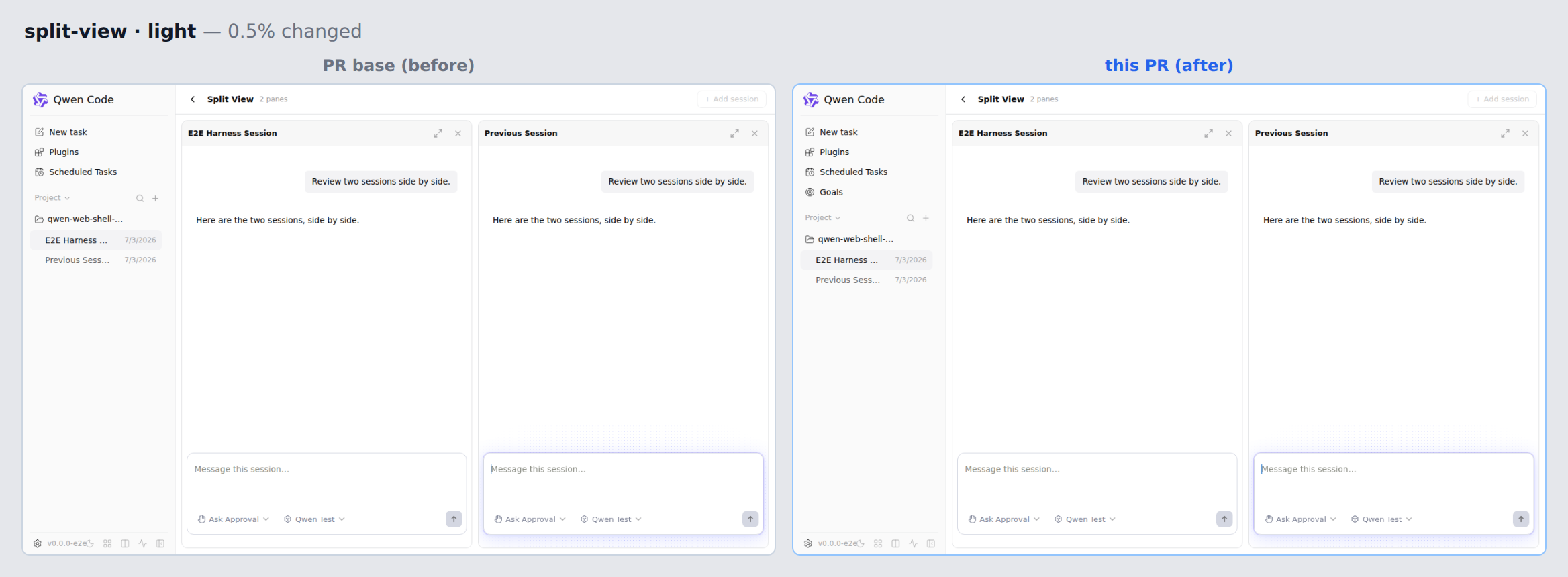Send message arrow in E2E pane, before window
Viewport: 1568px width, 577px height.
point(454,519)
